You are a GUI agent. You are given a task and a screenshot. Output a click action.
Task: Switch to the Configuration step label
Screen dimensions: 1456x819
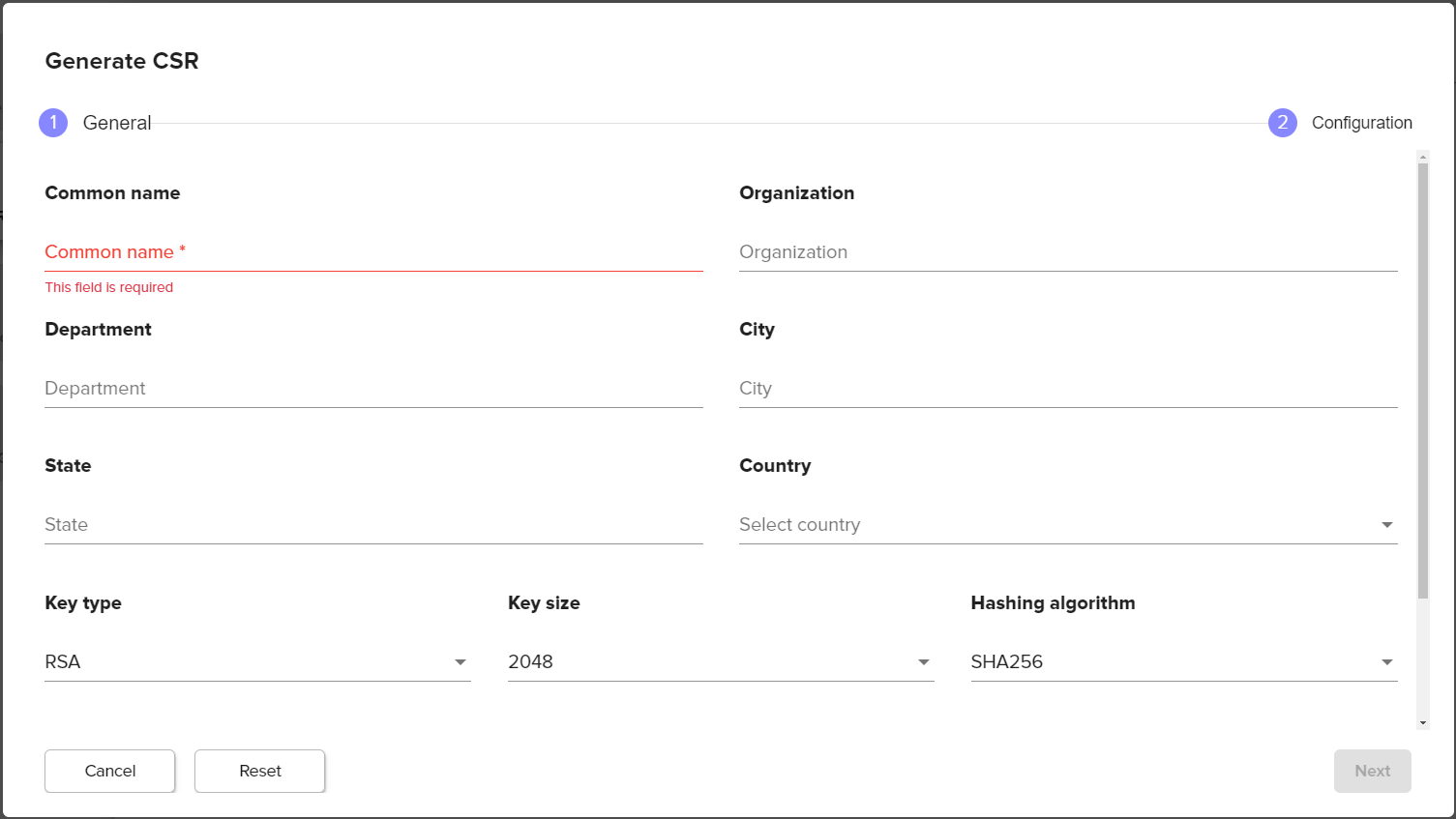(x=1361, y=123)
